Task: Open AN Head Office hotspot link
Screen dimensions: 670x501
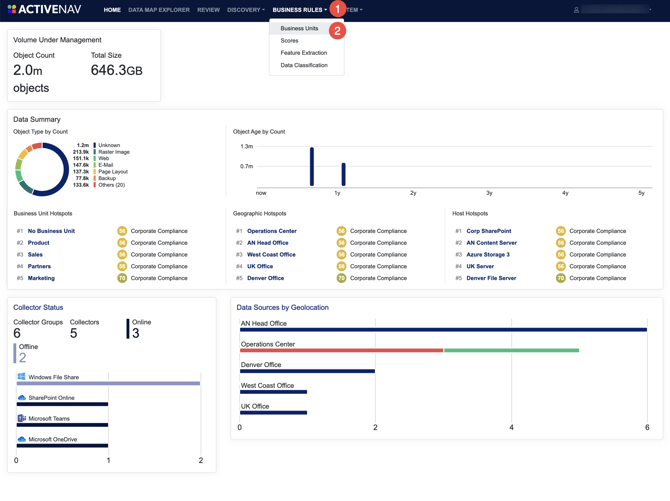Action: point(267,242)
